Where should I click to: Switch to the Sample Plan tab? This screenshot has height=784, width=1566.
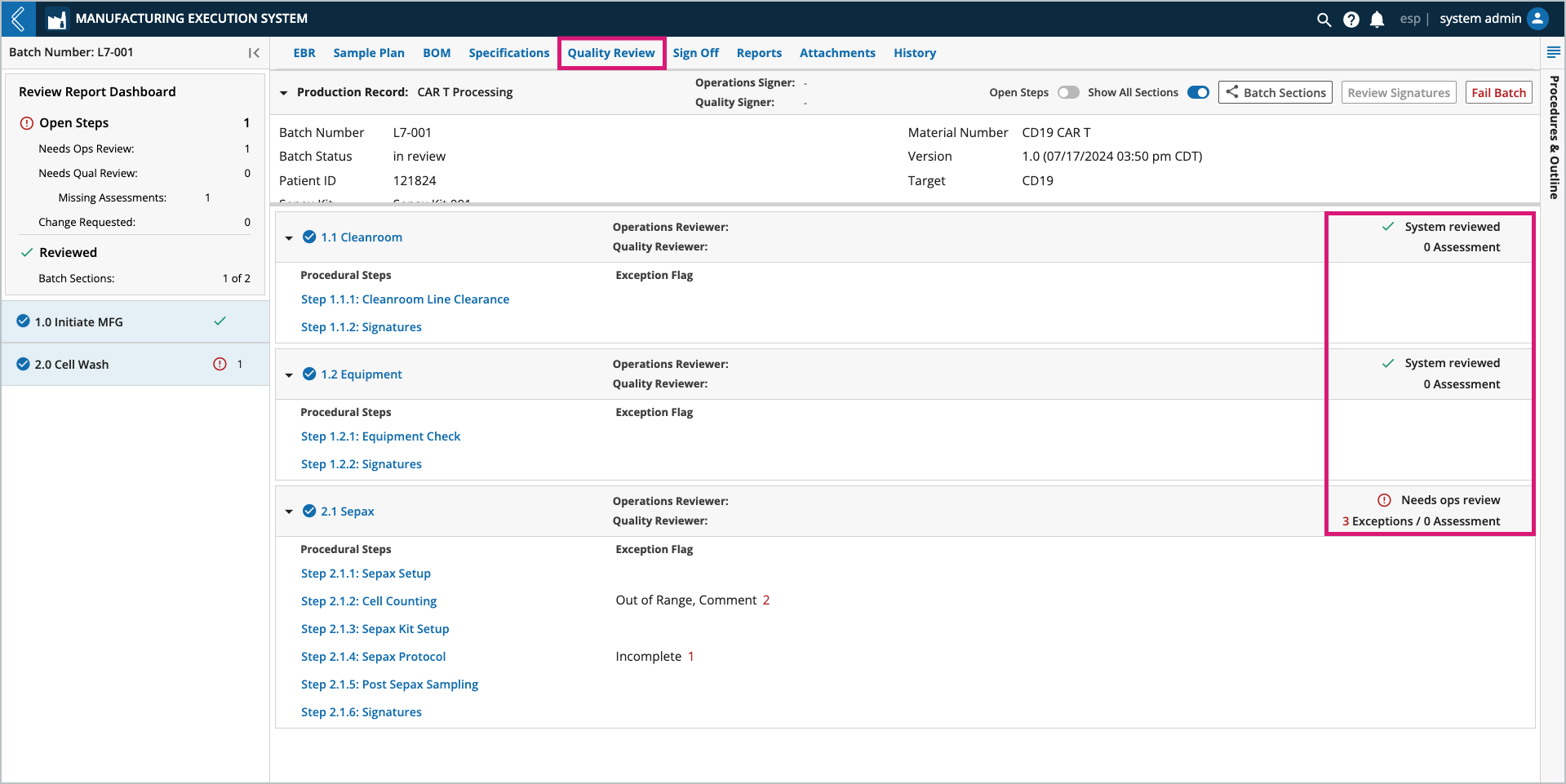369,53
